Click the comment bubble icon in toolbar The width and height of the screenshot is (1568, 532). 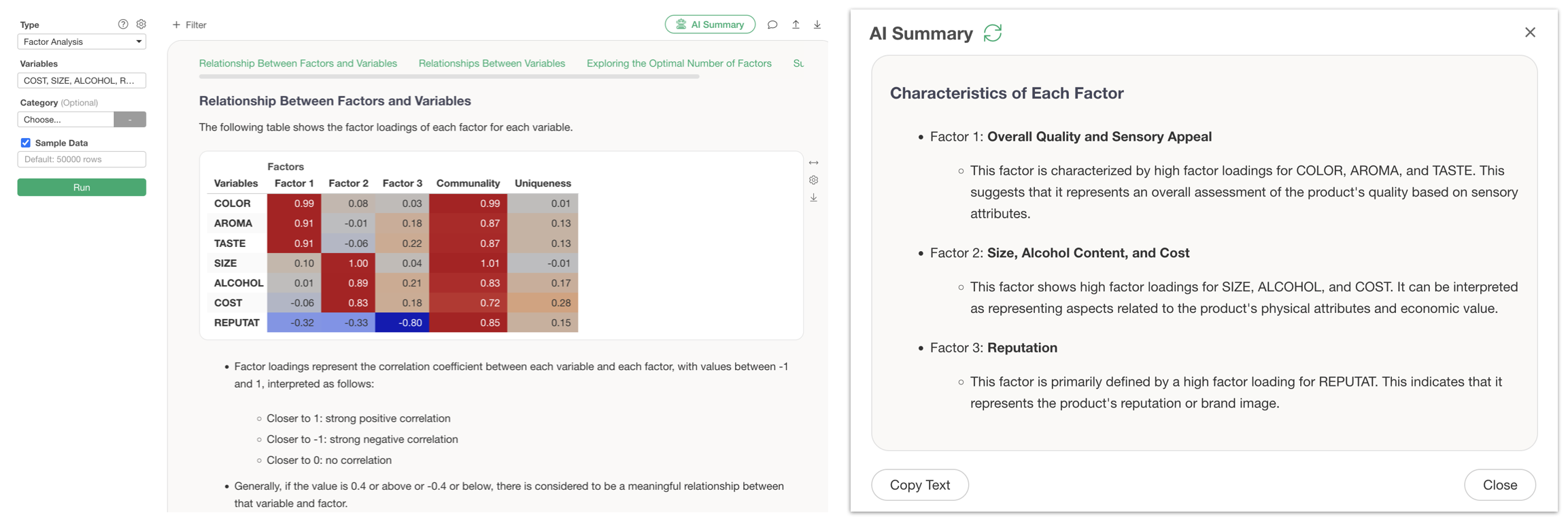click(x=772, y=24)
